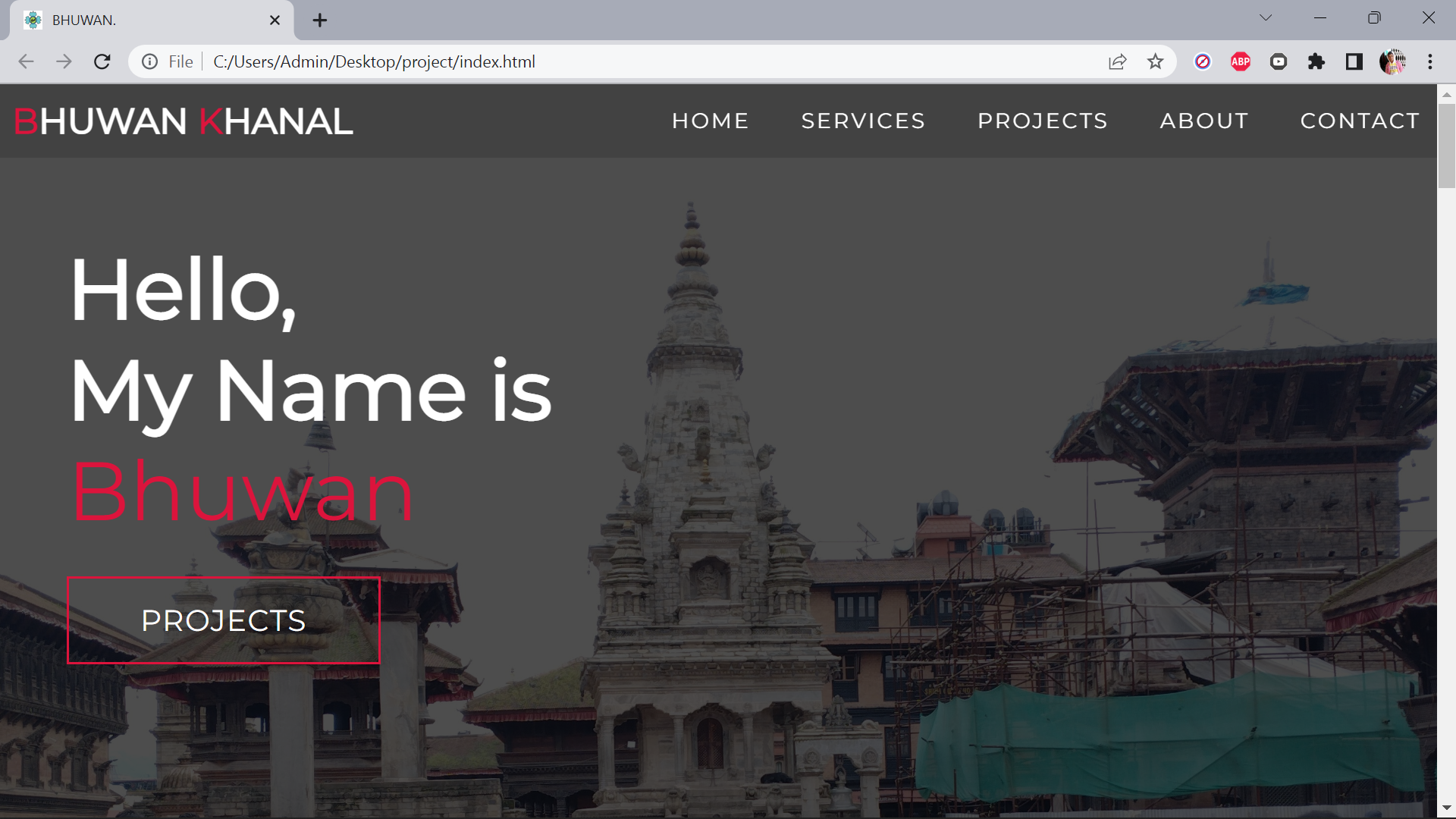The width and height of the screenshot is (1456, 819).
Task: Toggle the browser side panel icon
Action: 1354,61
